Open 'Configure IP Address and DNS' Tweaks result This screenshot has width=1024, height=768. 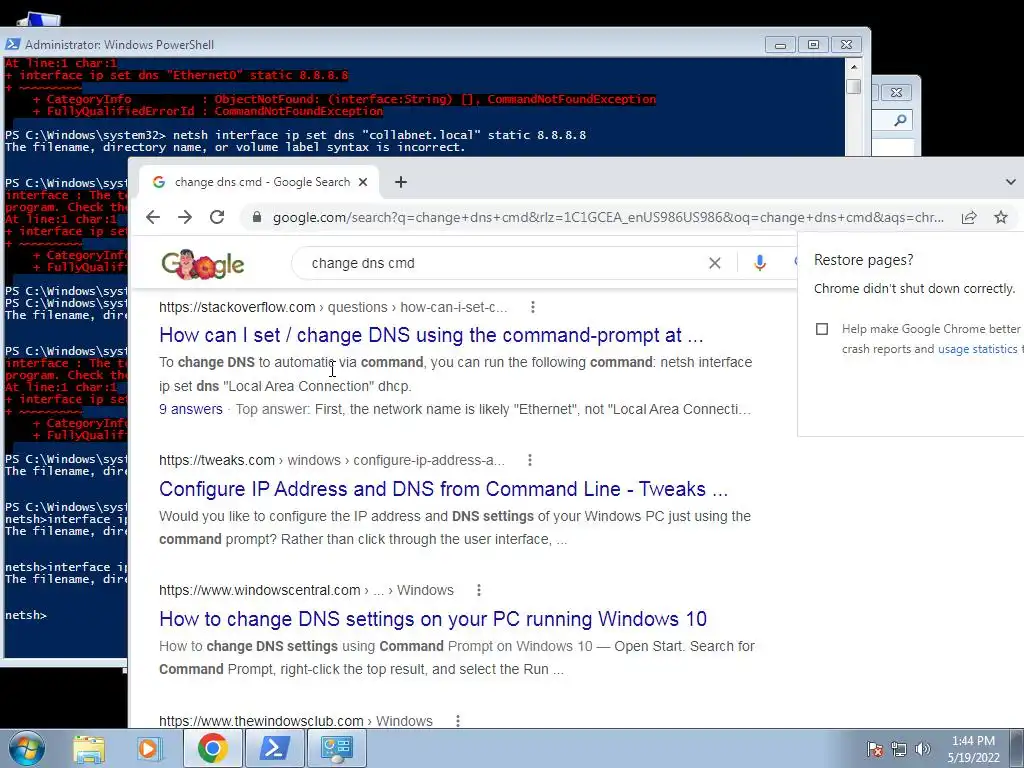click(443, 489)
